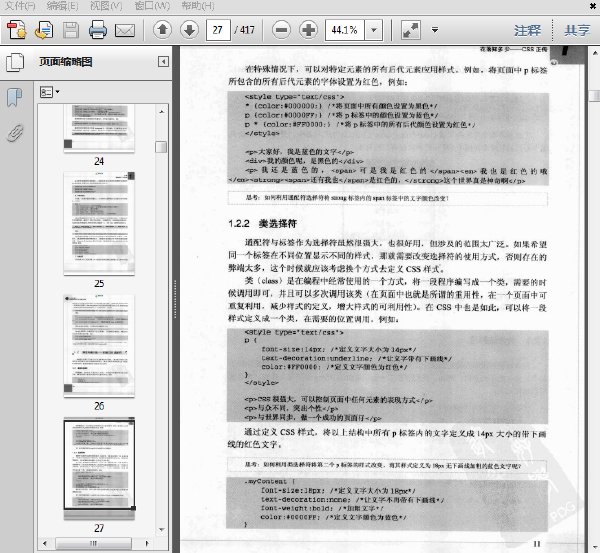The width and height of the screenshot is (600, 553).
Task: Open the thumbnail options dropdown menu
Action: pyautogui.click(x=50, y=92)
